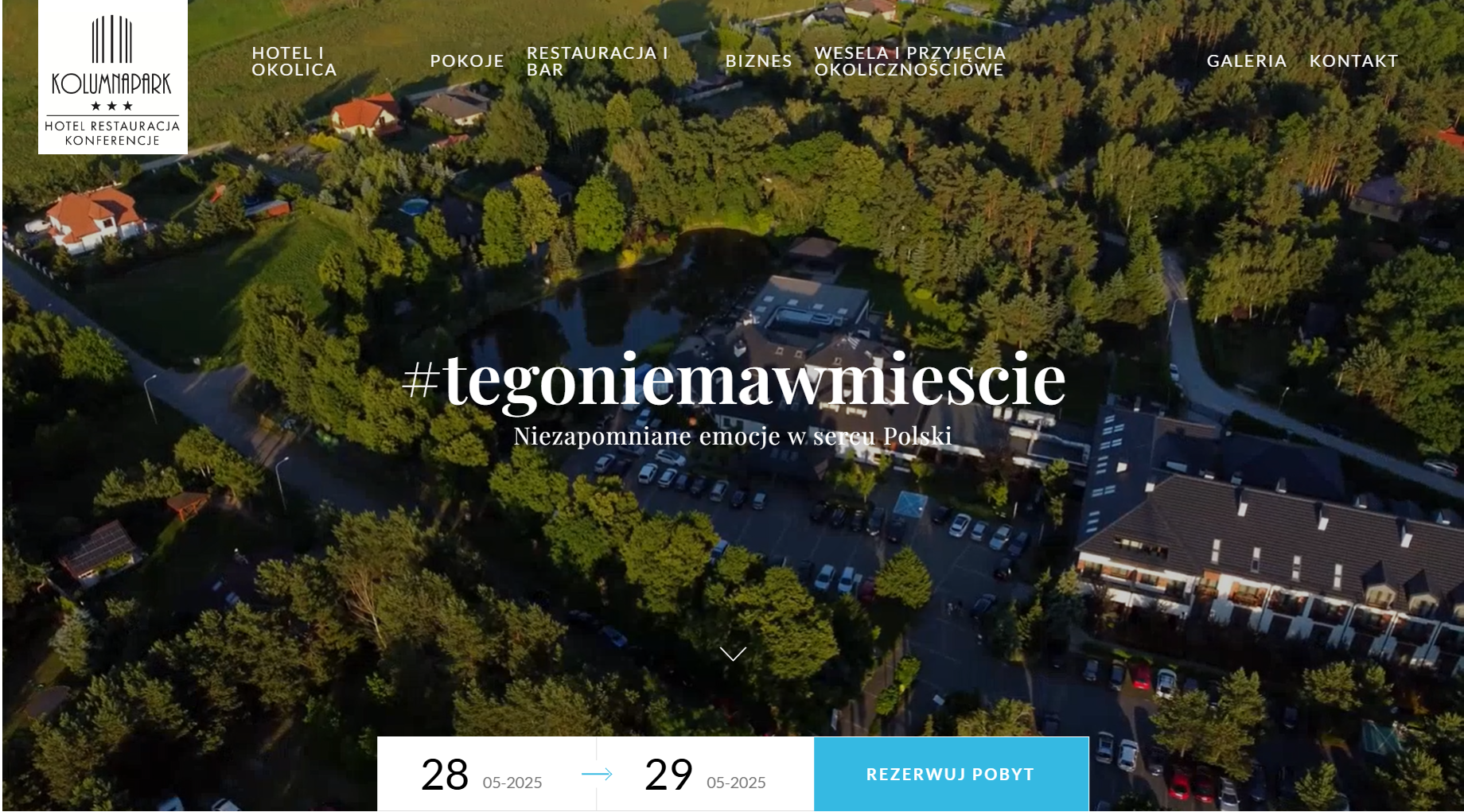Click the Rezerwuj Pobyt button
The image size is (1464, 812).
coord(951,774)
